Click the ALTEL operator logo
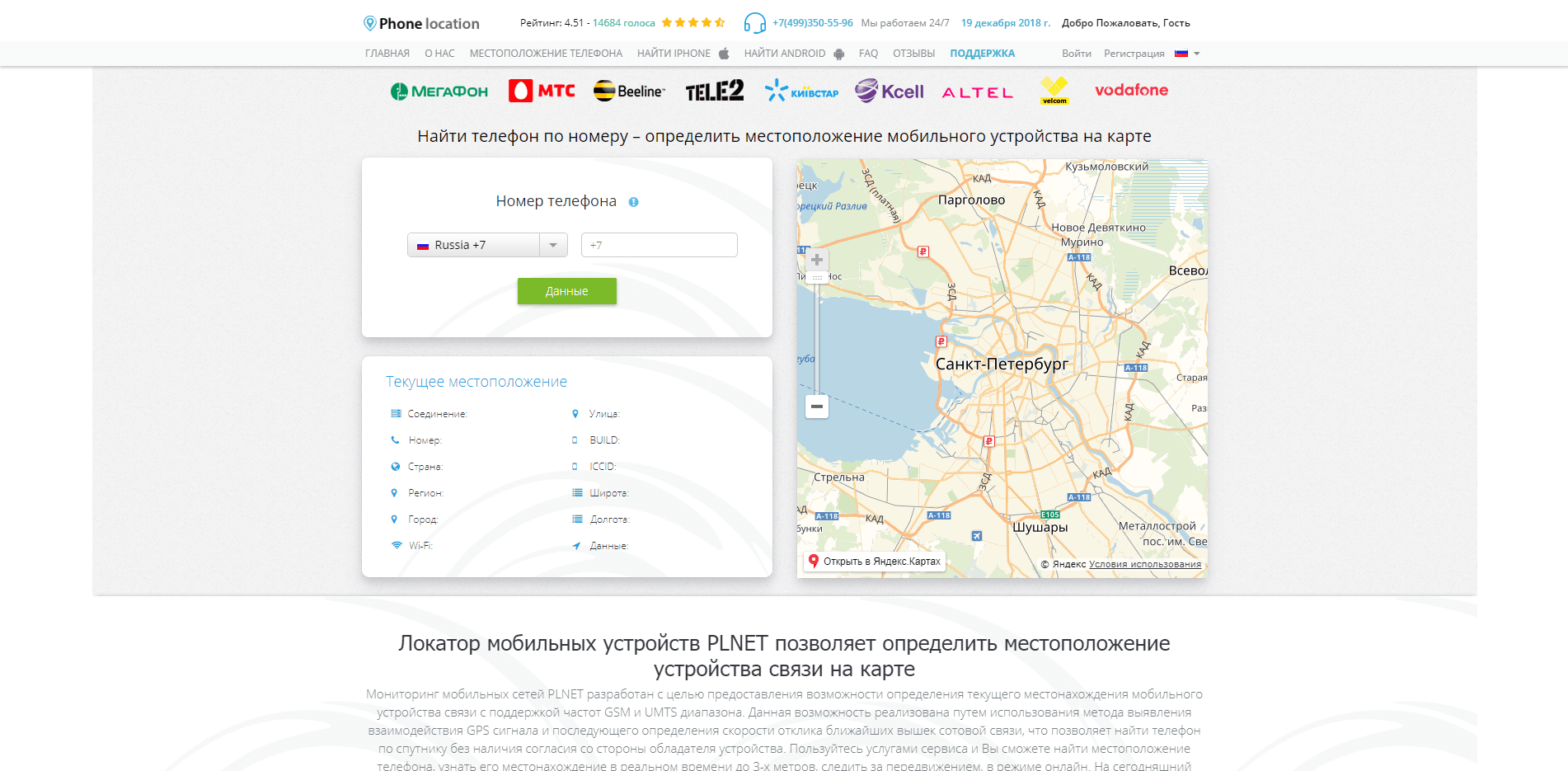This screenshot has width=1568, height=771. tap(978, 93)
